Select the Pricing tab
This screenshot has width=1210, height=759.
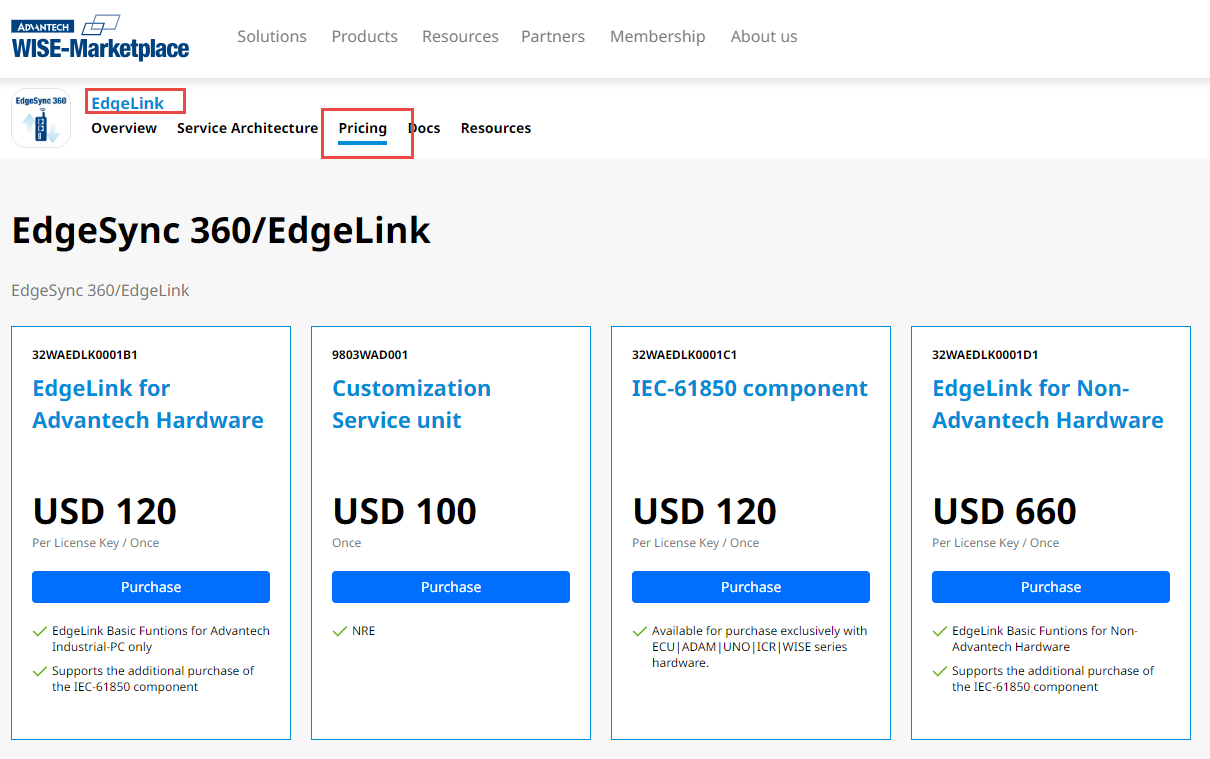coord(362,128)
